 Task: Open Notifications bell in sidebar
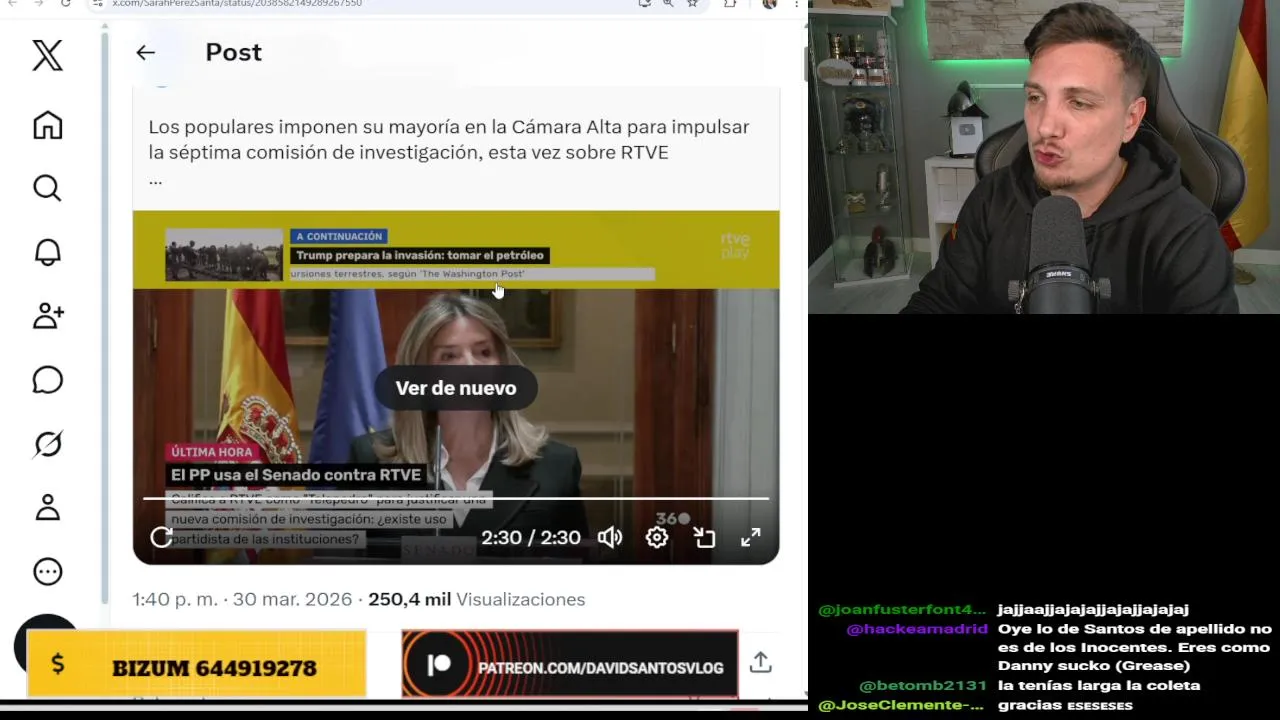coord(47,252)
